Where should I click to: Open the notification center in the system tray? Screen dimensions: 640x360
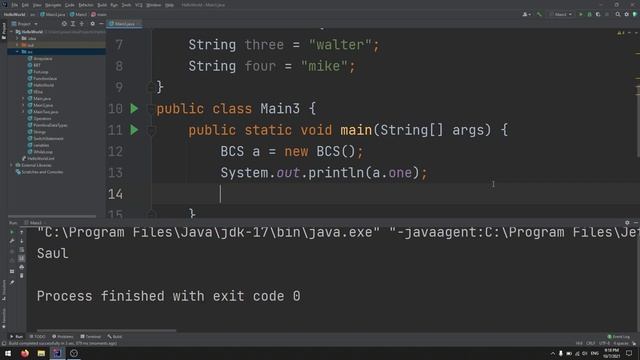629,353
